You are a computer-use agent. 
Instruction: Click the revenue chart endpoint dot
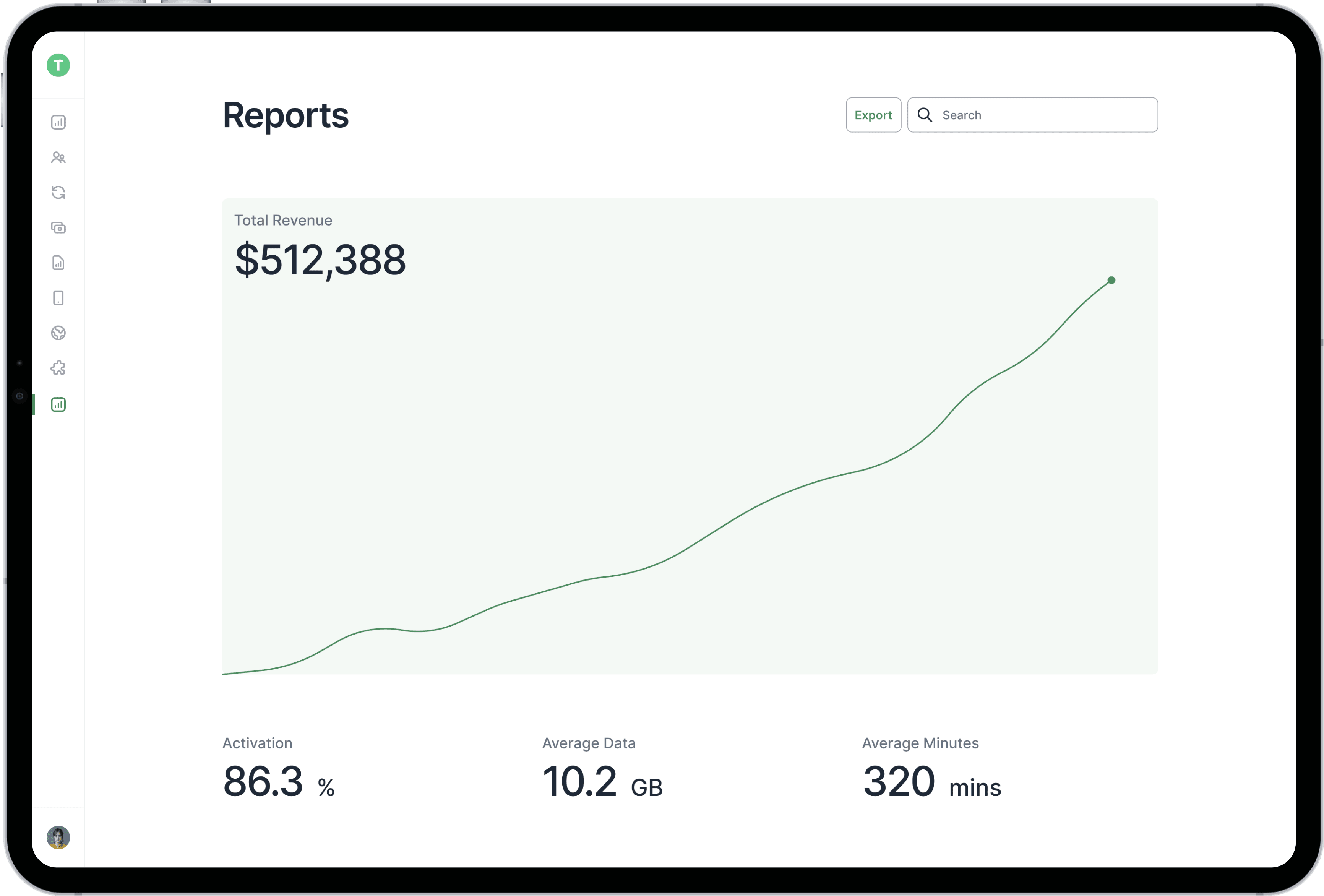pos(1111,280)
